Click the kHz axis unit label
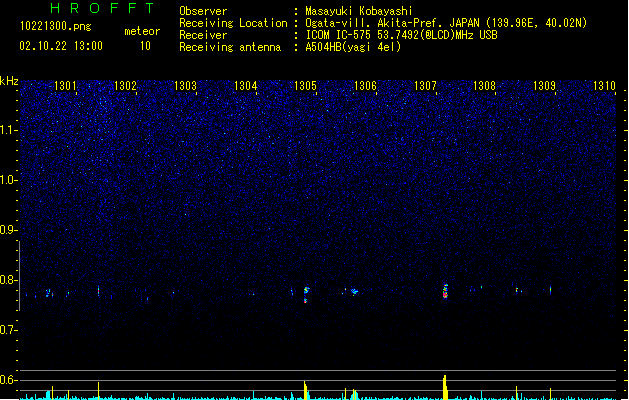Viewport: 629px width, 400px height. (x=9, y=81)
